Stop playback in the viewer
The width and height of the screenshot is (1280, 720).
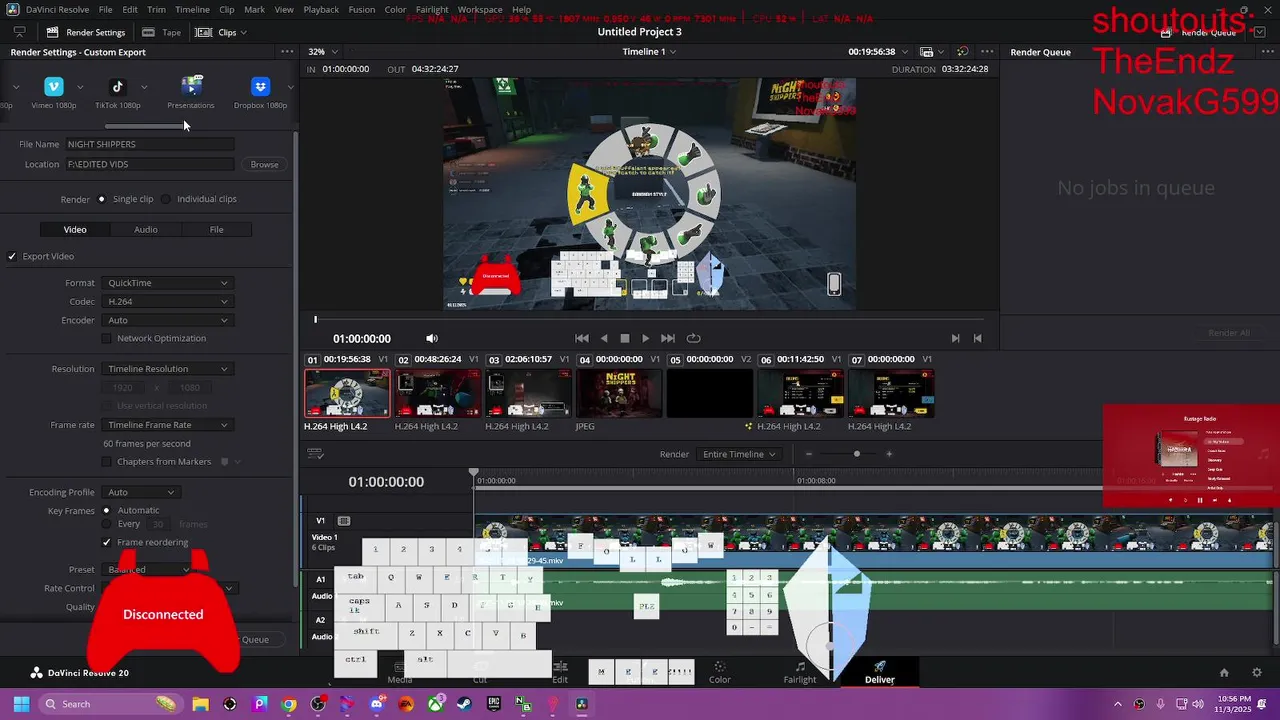click(x=625, y=338)
